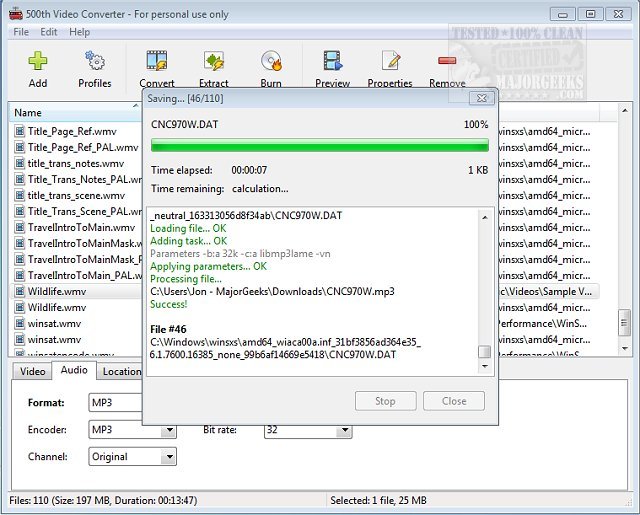Click the 'Applying parameters... OK' log line

[x=208, y=266]
